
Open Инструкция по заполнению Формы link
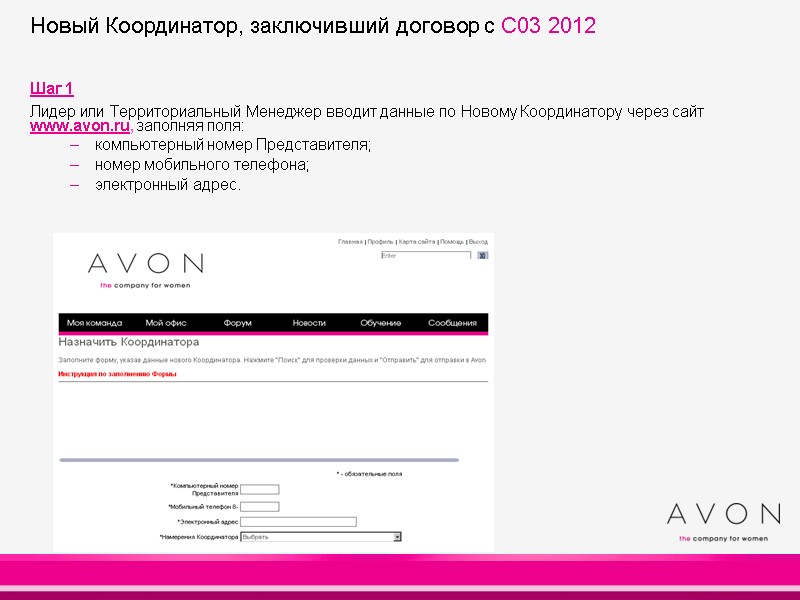point(117,374)
